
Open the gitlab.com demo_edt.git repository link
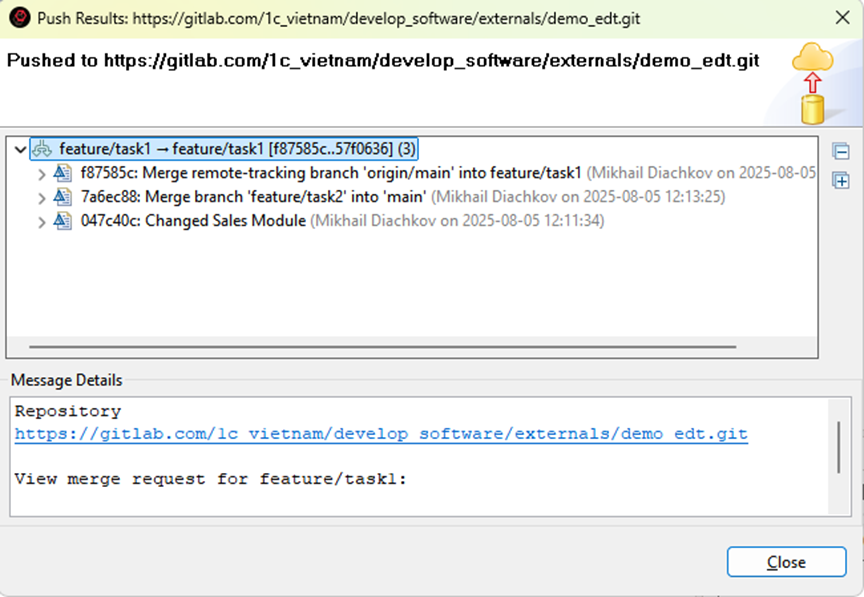point(380,434)
